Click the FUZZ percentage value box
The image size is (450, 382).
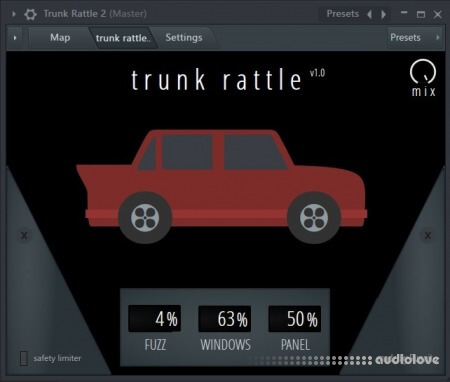(155, 319)
